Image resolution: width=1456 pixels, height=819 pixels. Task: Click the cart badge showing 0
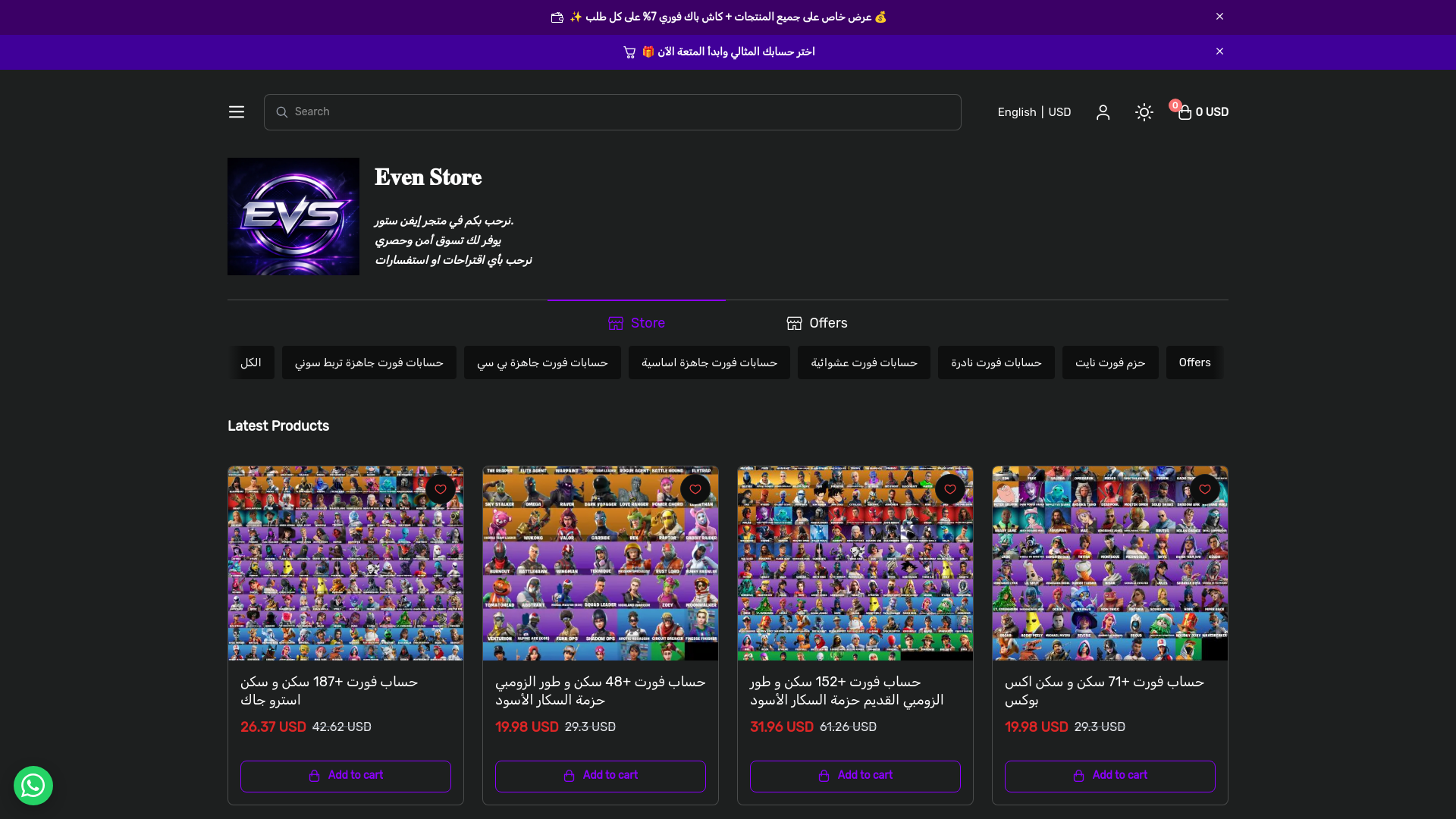point(1175,105)
